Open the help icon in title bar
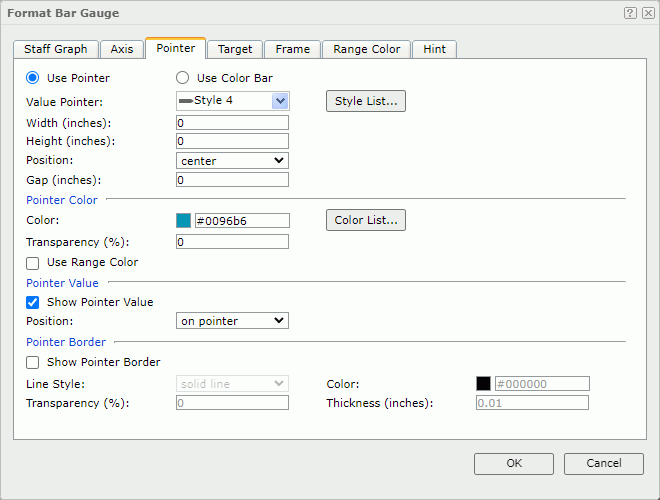Screen dimensions: 660x500 point(630,13)
